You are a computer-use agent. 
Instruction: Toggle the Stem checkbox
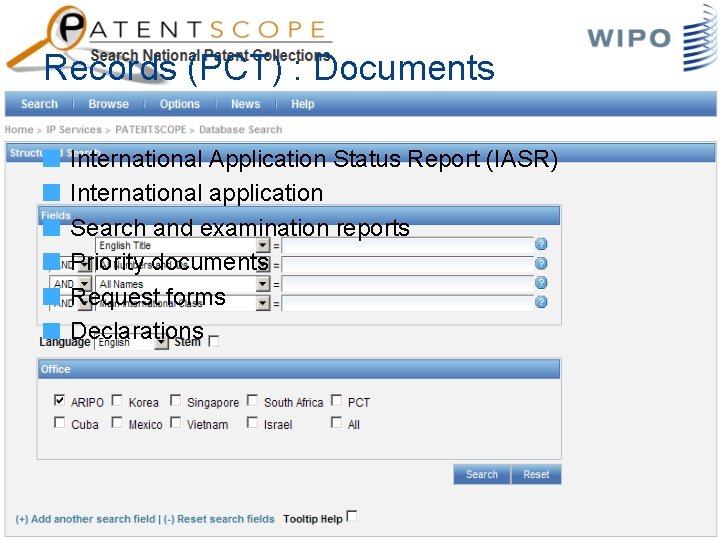coord(214,342)
